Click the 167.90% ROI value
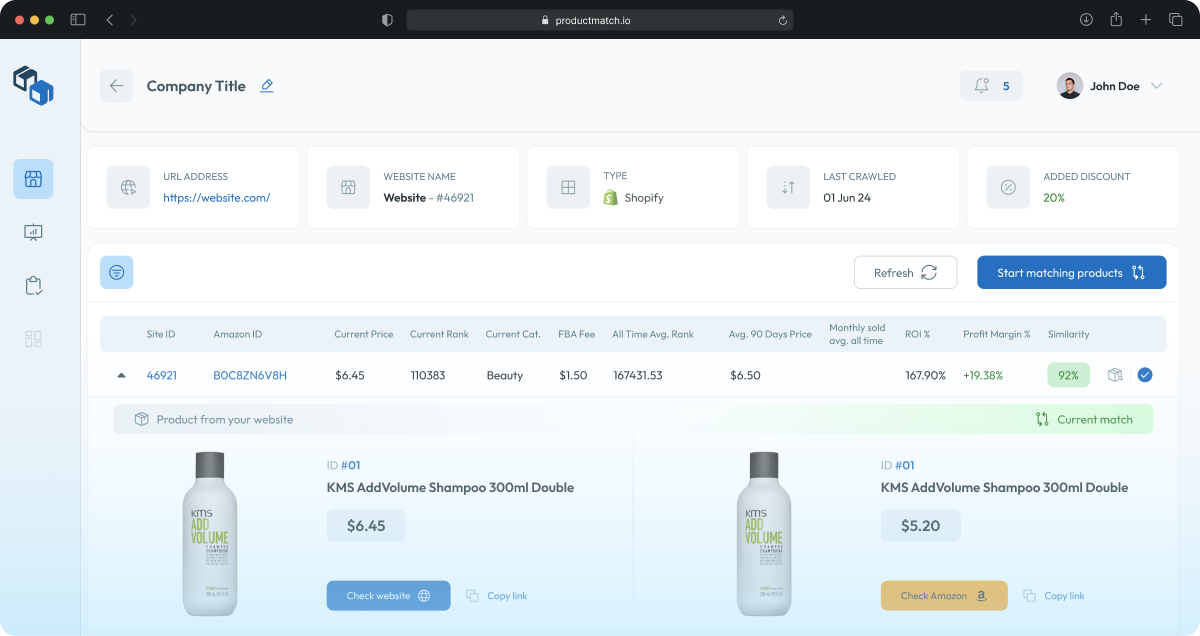This screenshot has height=636, width=1200. [x=925, y=376]
